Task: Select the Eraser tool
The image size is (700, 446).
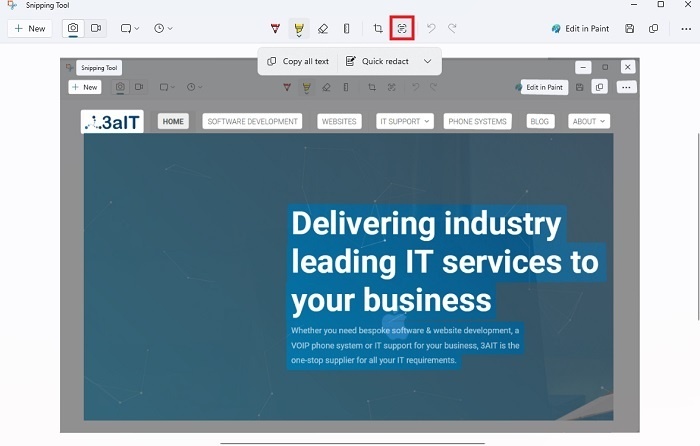Action: (323, 29)
